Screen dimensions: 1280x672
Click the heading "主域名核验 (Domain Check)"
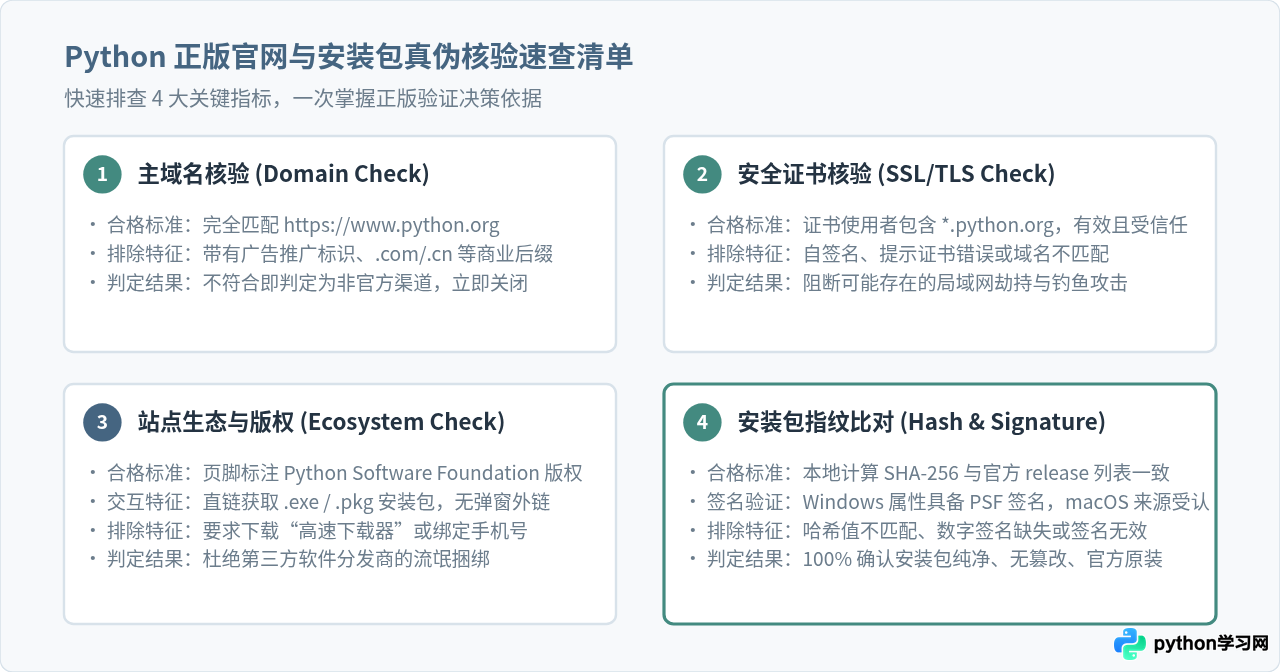pyautogui.click(x=283, y=174)
